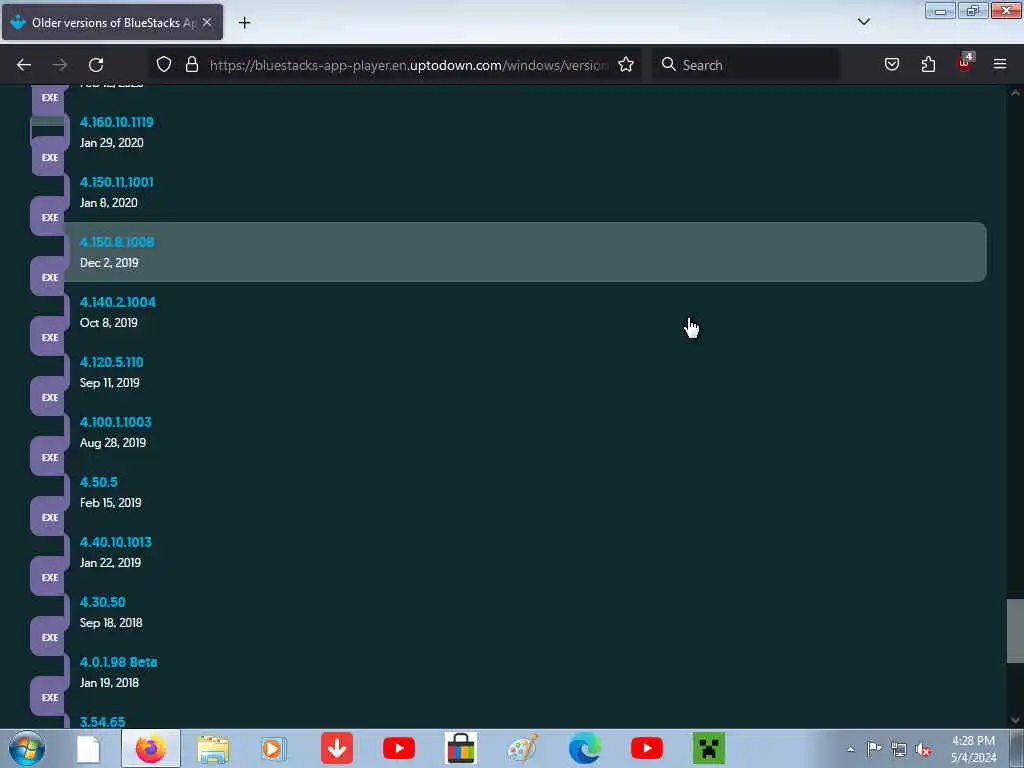Open version 4.120.5.110 download
This screenshot has height=768, width=1024.
point(111,362)
